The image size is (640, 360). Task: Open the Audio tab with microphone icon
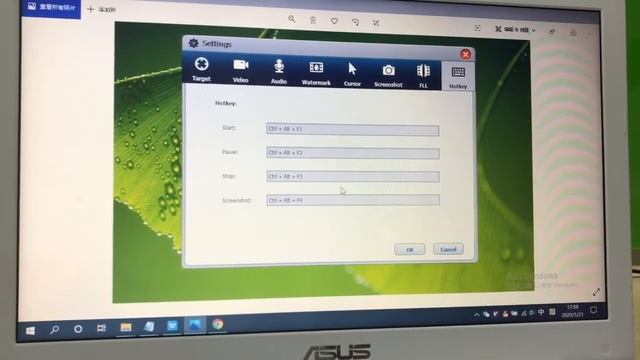click(279, 72)
